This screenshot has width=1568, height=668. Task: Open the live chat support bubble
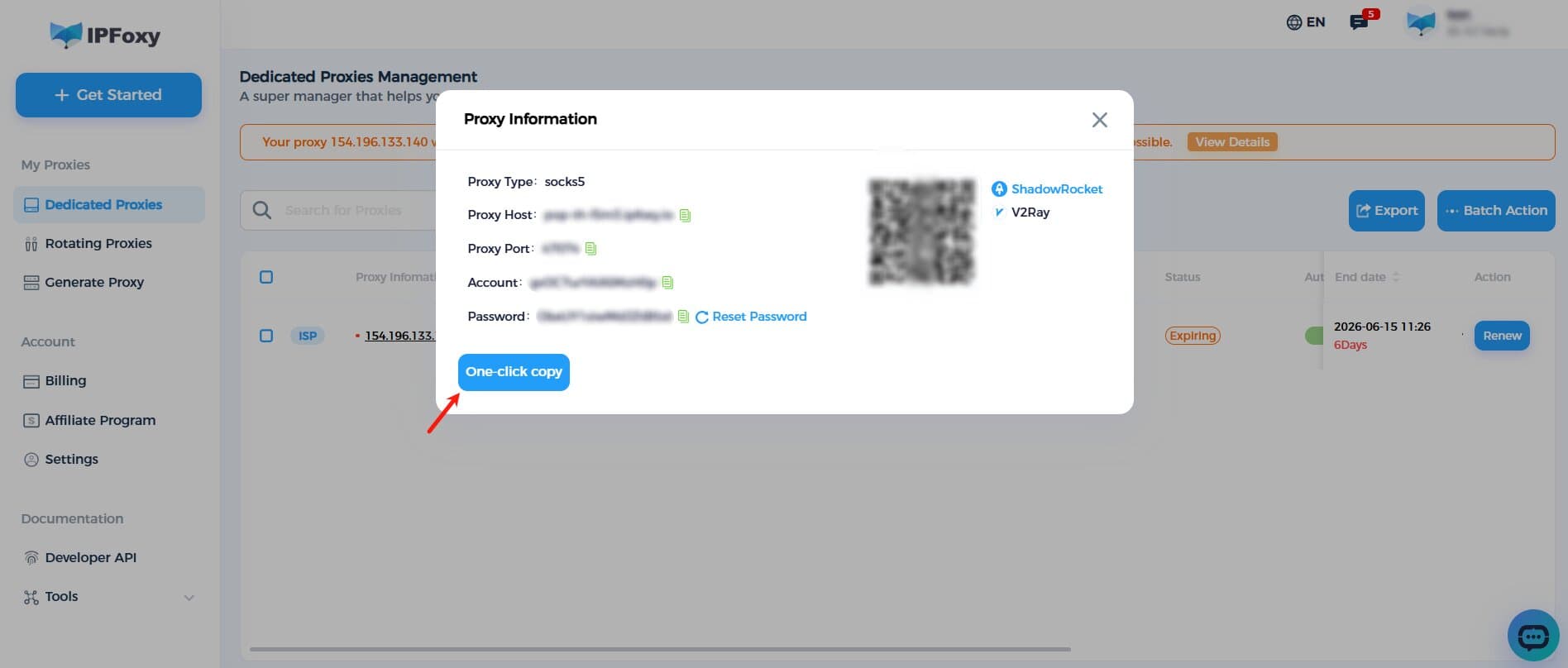[x=1533, y=636]
